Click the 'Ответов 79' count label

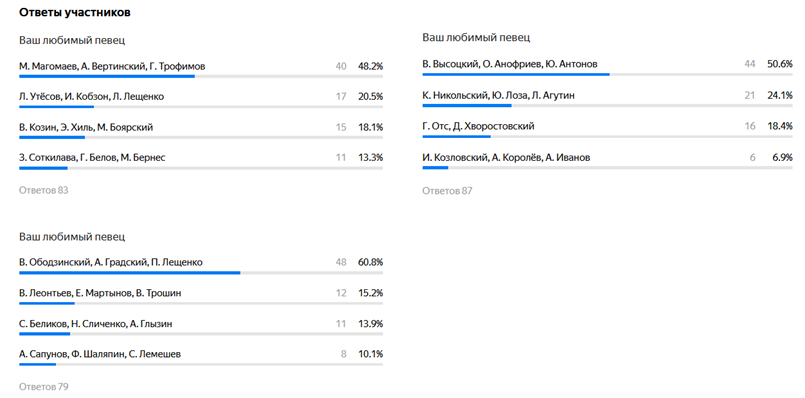click(x=44, y=387)
